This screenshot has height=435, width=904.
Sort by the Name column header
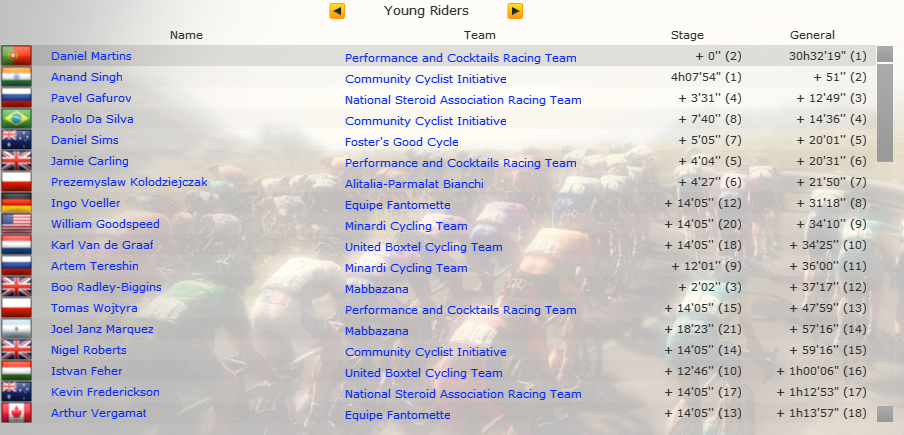(186, 35)
